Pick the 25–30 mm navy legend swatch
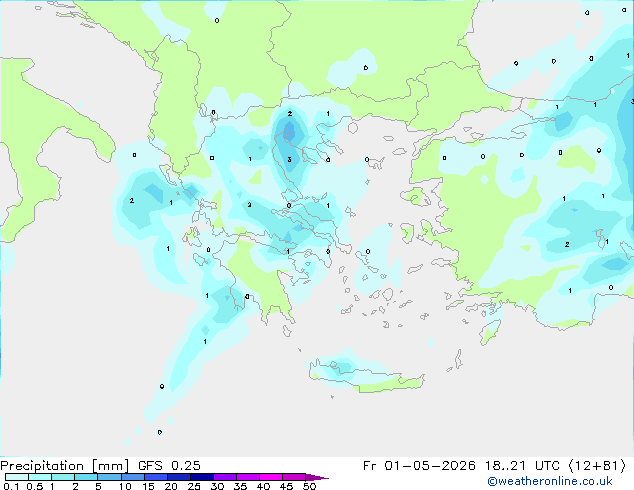634x490 pixels. pyautogui.click(x=202, y=477)
